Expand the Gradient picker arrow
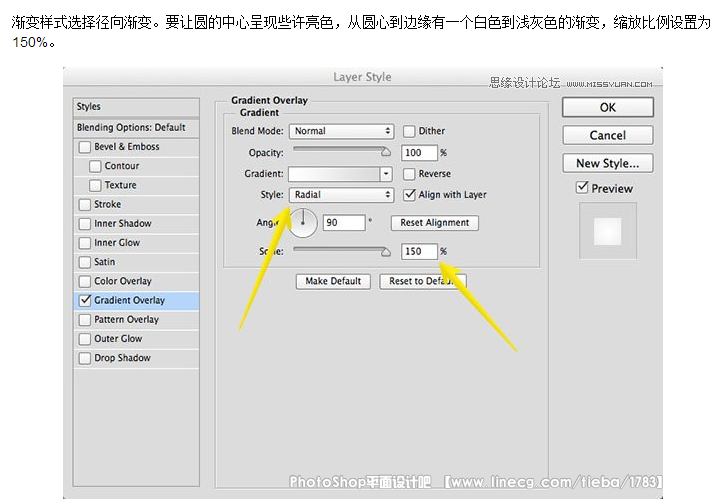713x499 pixels. tap(386, 174)
